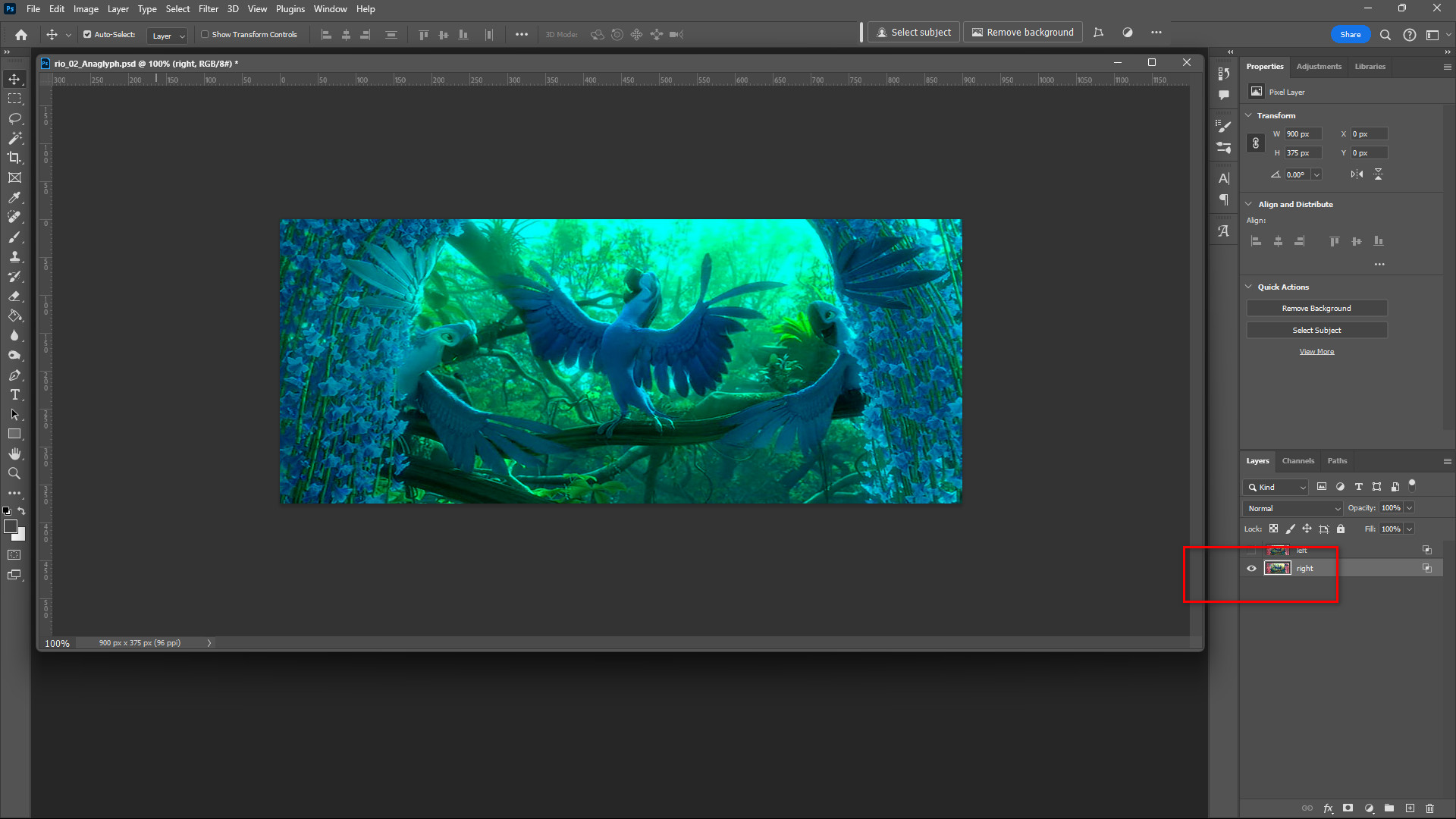
Task: Click the foreground color swatch
Action: [x=10, y=526]
